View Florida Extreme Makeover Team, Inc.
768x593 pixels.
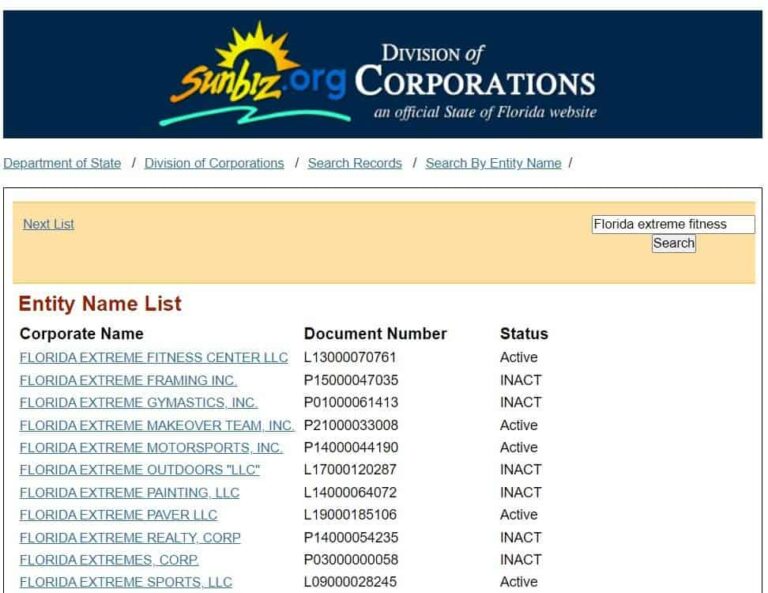click(156, 425)
